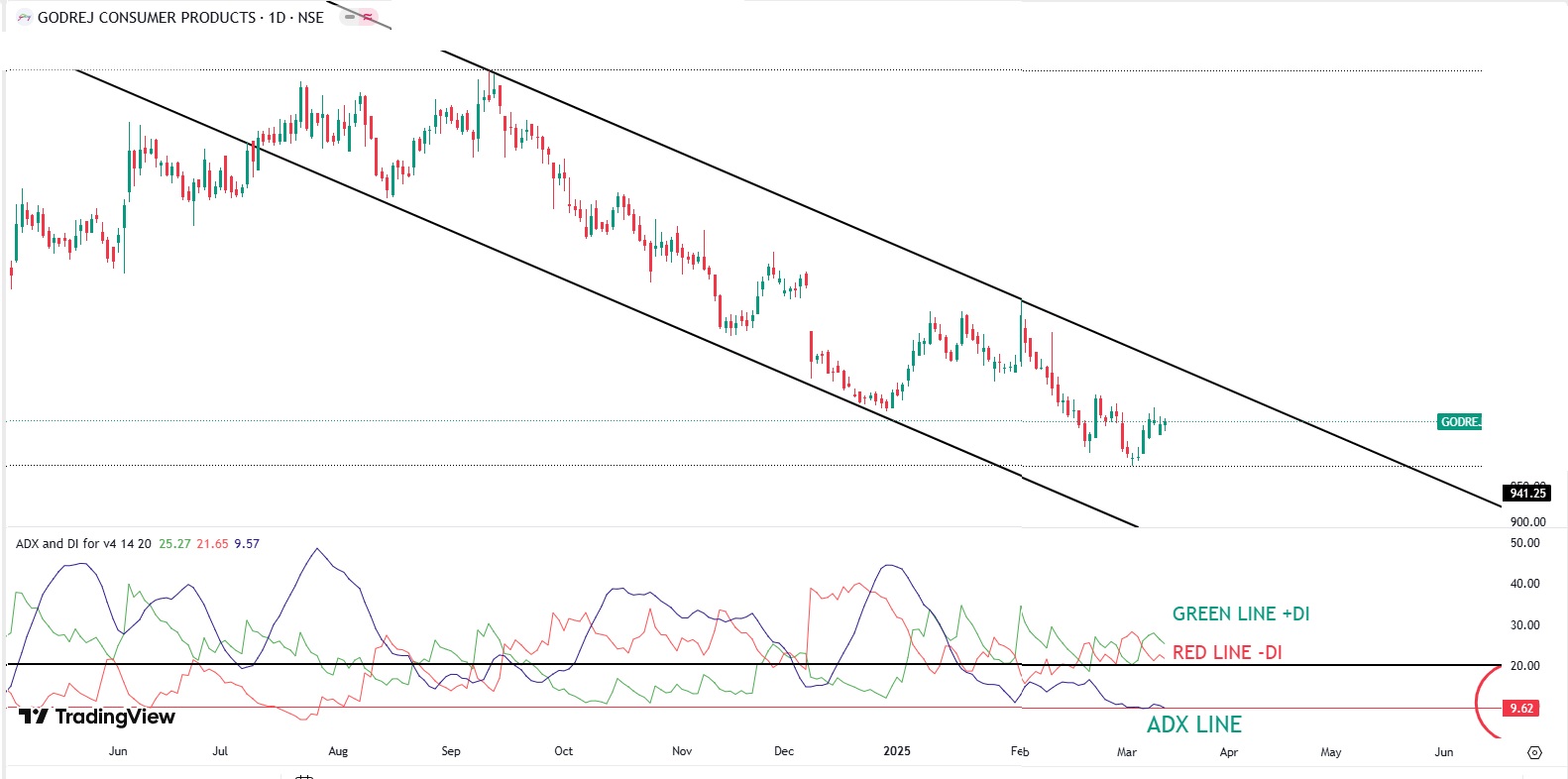Click the Oct label on time axis
Screen dimensions: 1568x779
(x=564, y=751)
